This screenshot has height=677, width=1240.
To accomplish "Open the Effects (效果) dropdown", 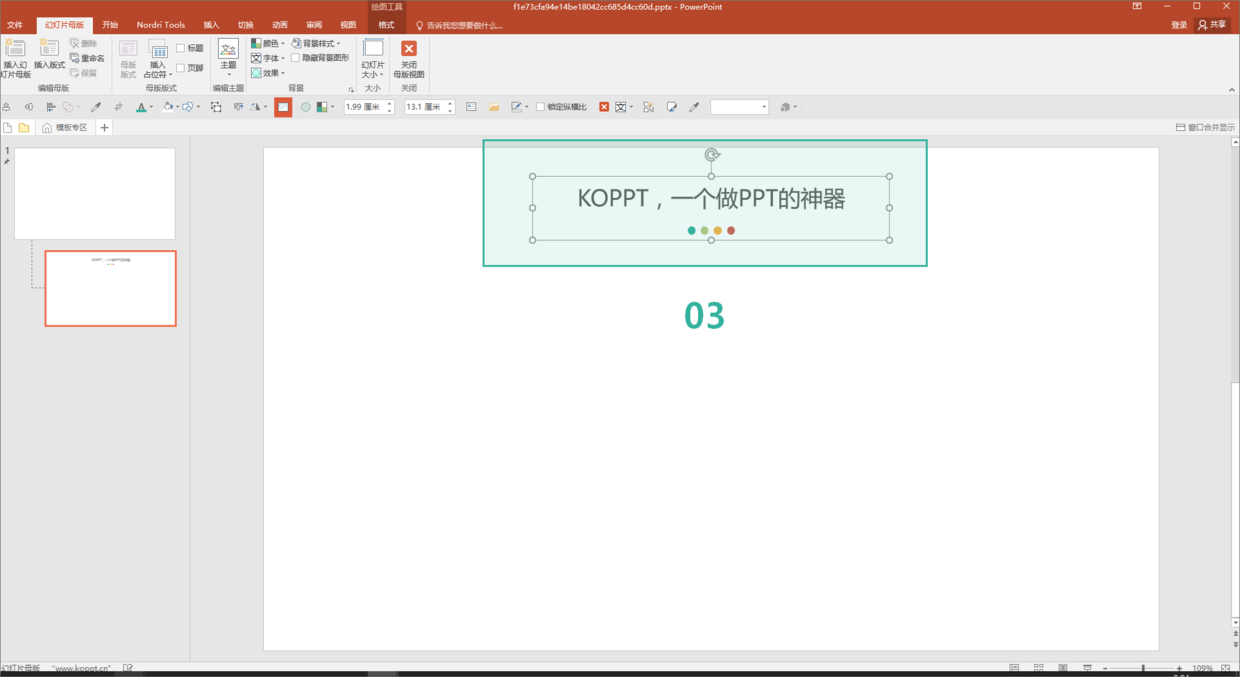I will pyautogui.click(x=268, y=73).
